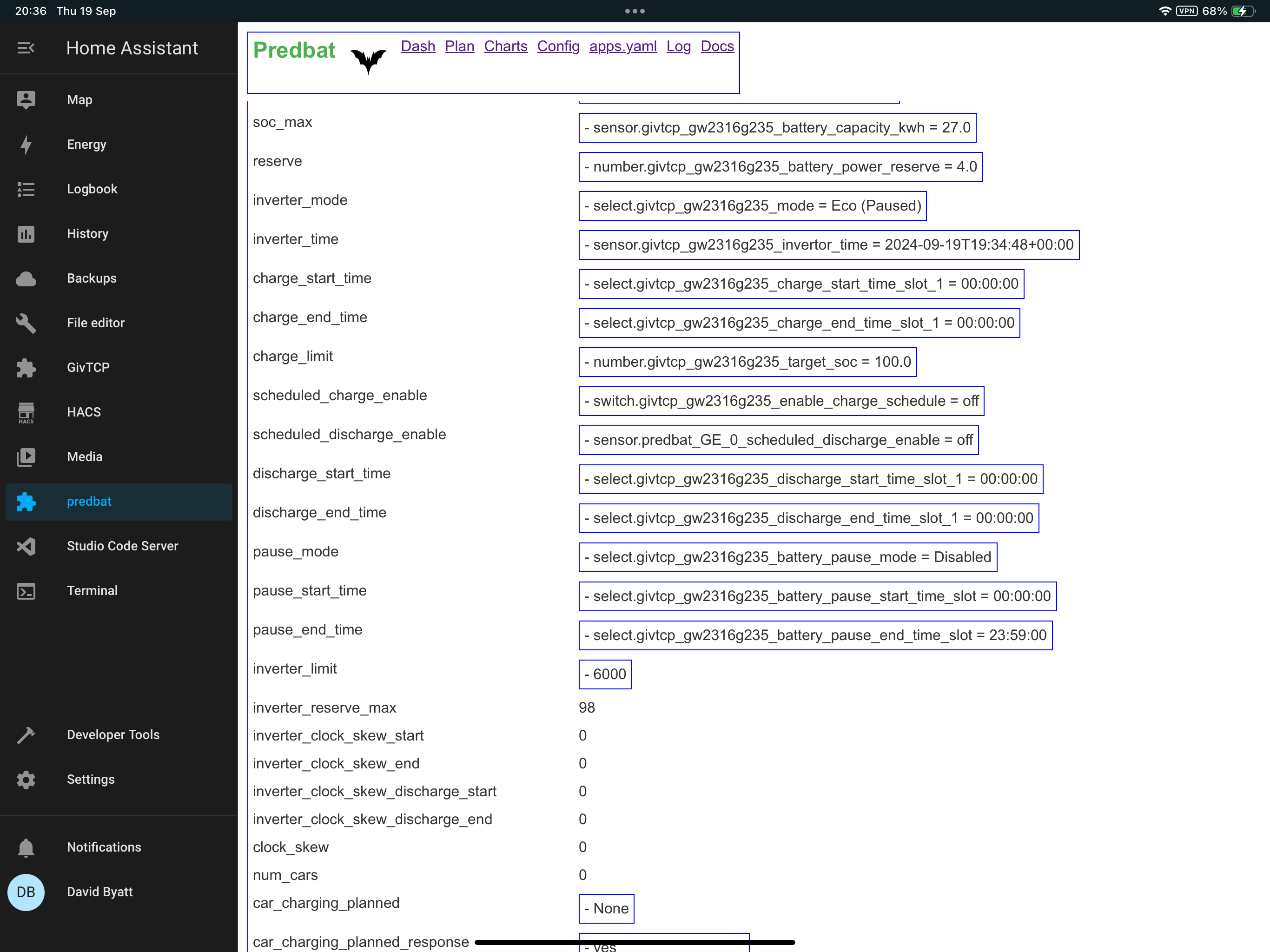Open the Logbook menu item
The height and width of the screenshot is (952, 1270).
[x=119, y=189]
